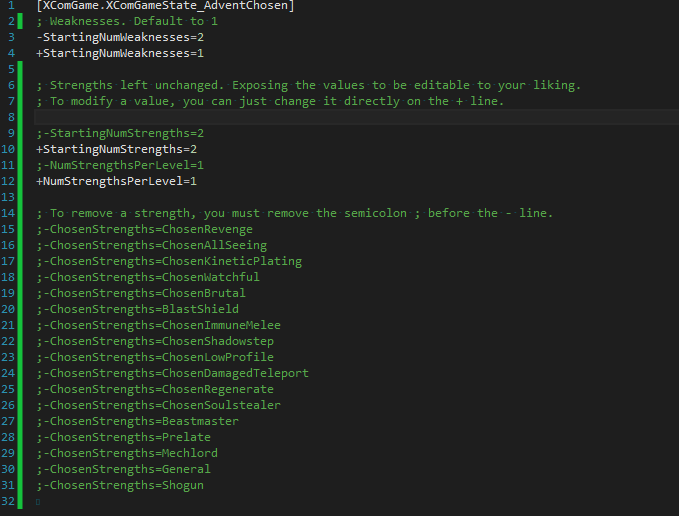Place cursor on [XComGame.XComGameState_AdventChosen] header line
Viewport: 679px width, 516px height.
165,6
